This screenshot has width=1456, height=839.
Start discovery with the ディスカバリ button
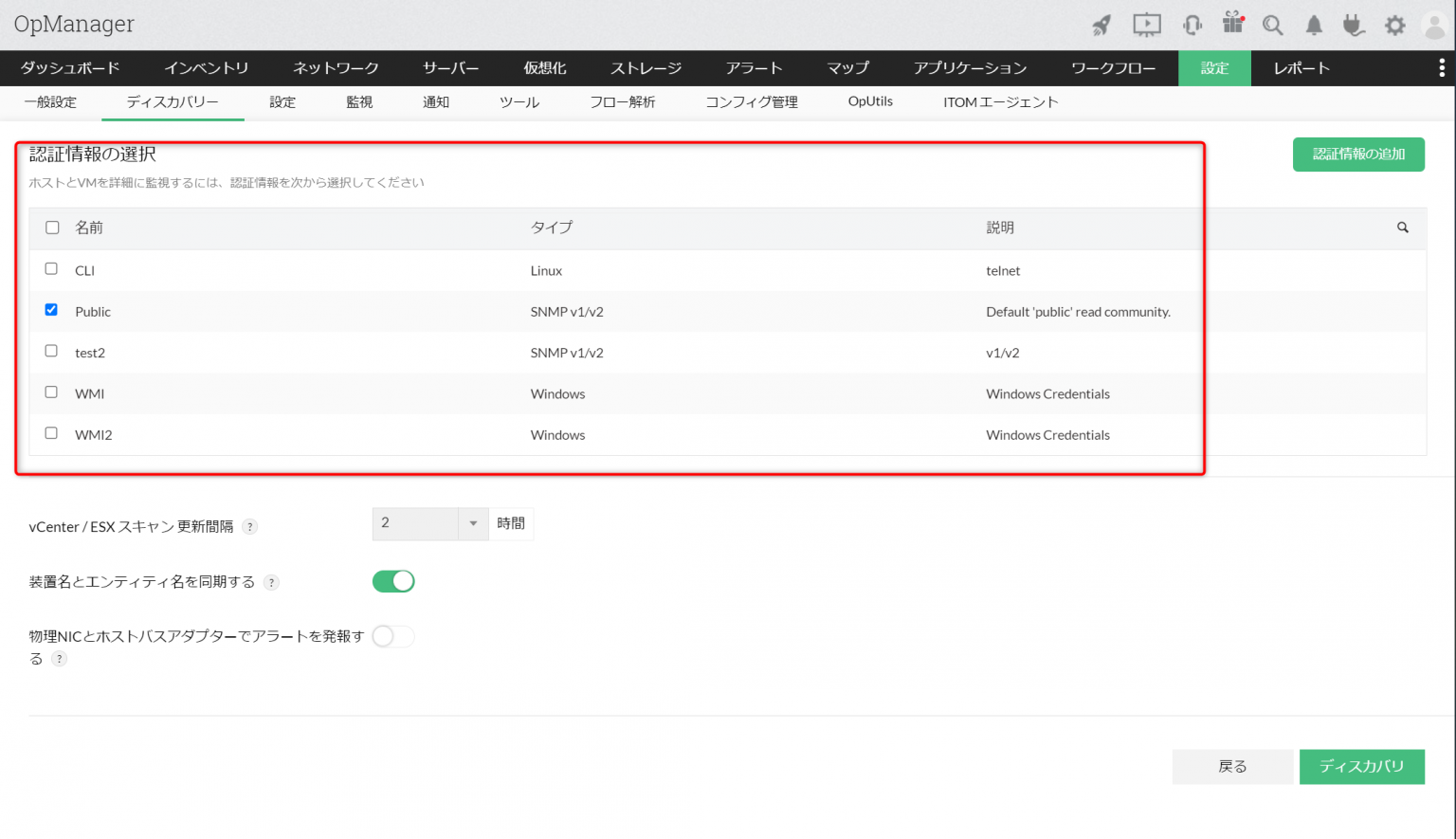(1362, 767)
